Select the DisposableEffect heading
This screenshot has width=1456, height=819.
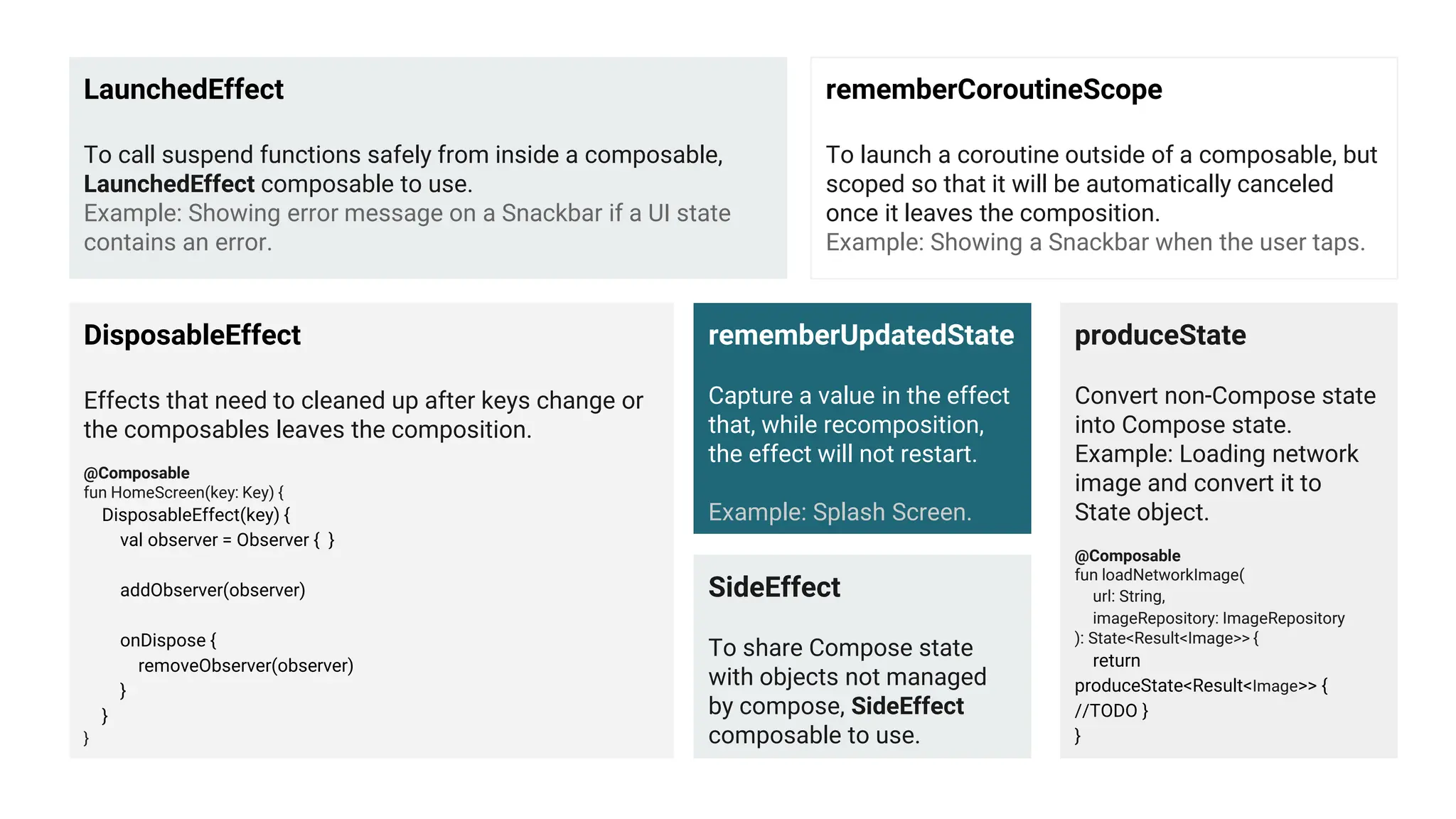[x=192, y=335]
